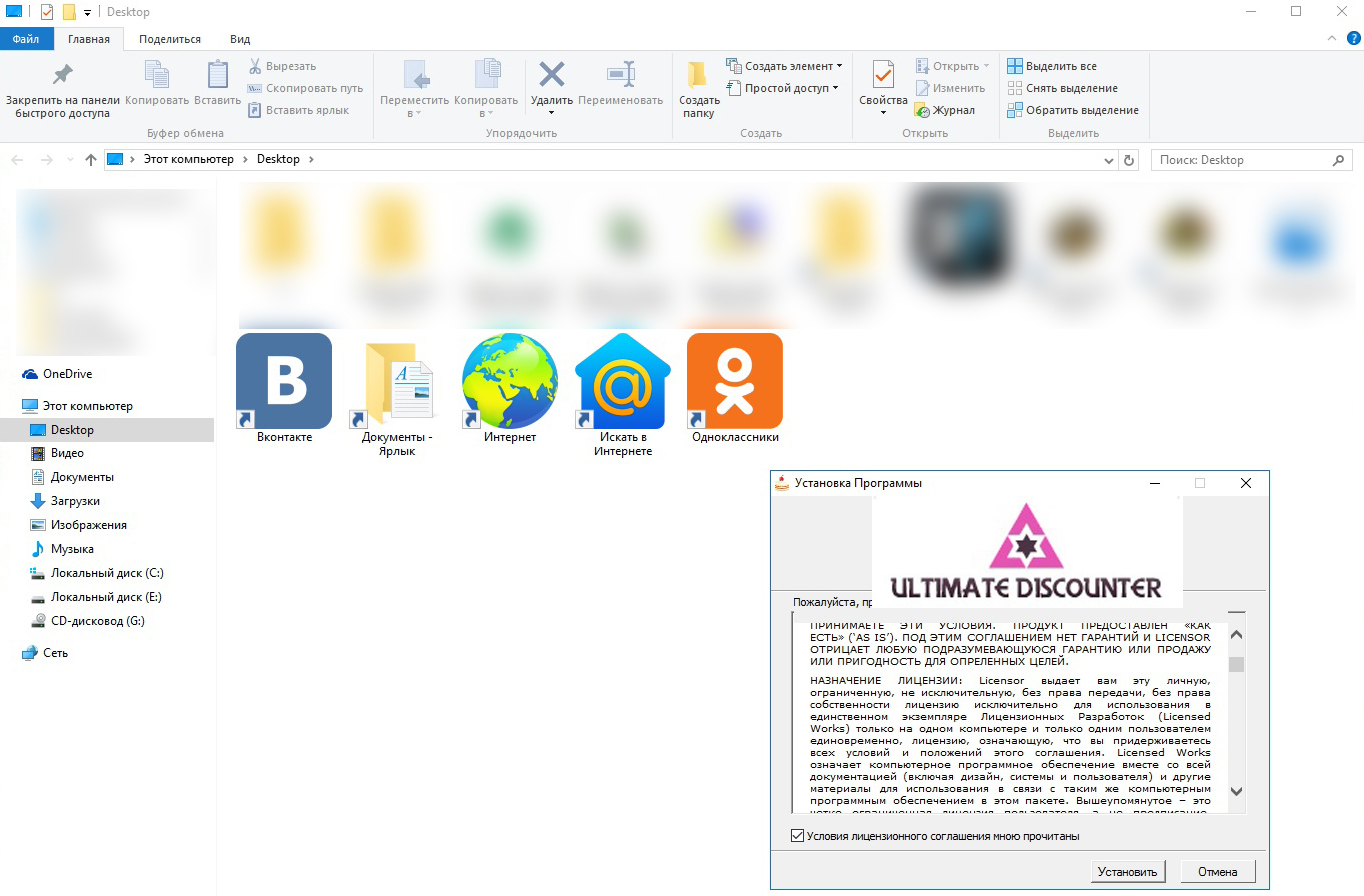Open the Файл tab

(x=26, y=39)
